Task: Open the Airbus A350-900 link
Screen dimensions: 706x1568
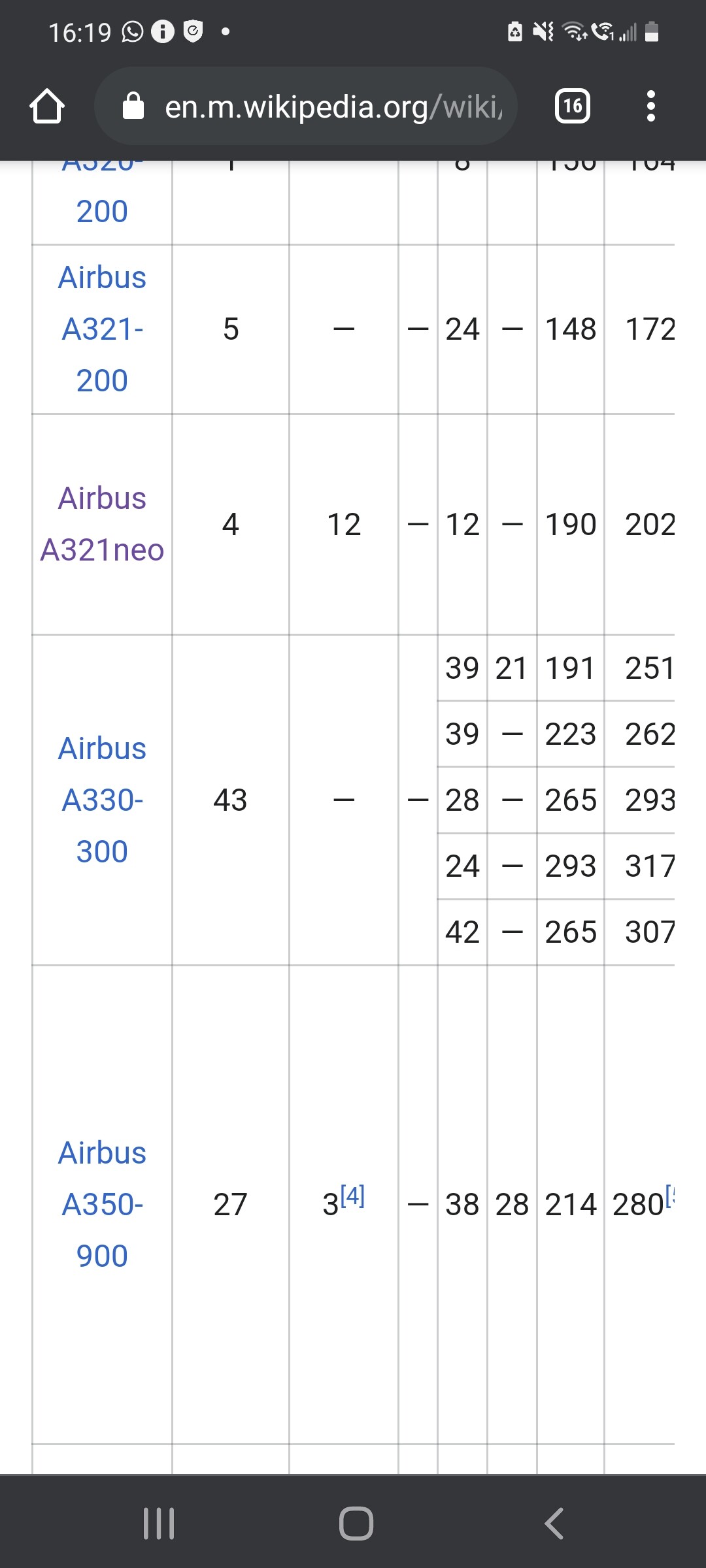Action: pos(102,1204)
